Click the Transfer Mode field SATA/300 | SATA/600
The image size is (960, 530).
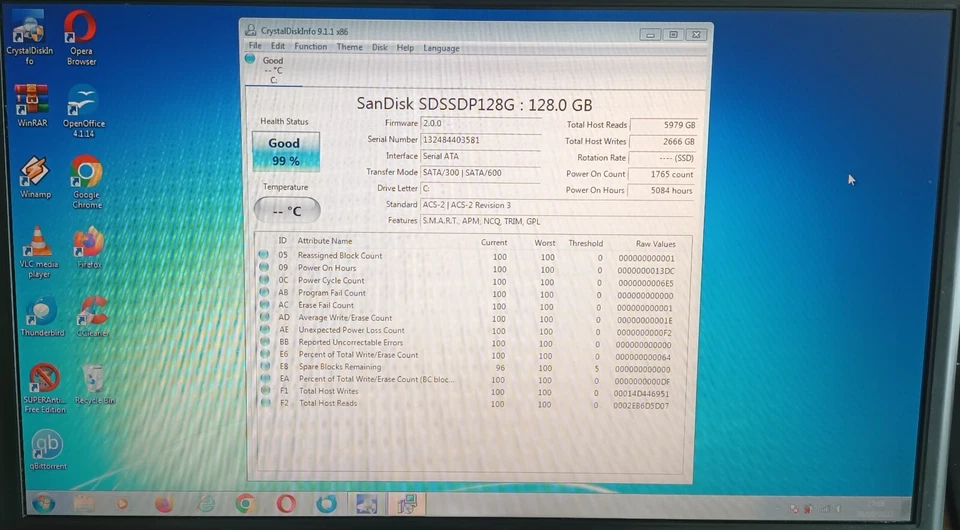481,173
